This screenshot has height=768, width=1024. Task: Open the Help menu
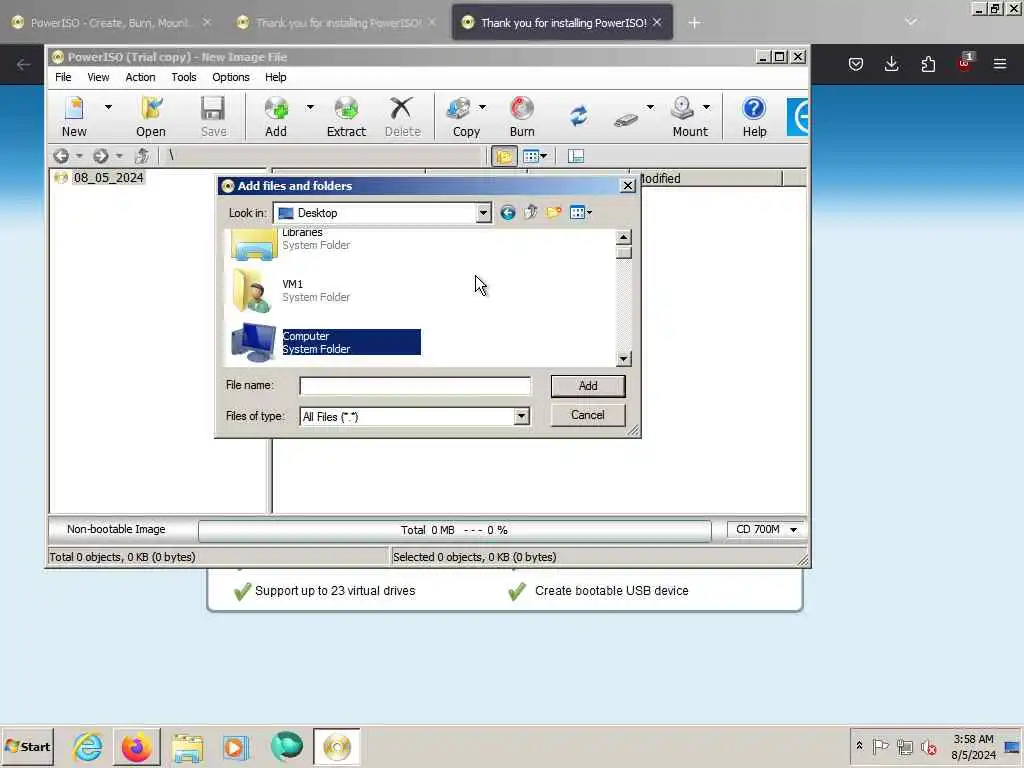[x=276, y=77]
